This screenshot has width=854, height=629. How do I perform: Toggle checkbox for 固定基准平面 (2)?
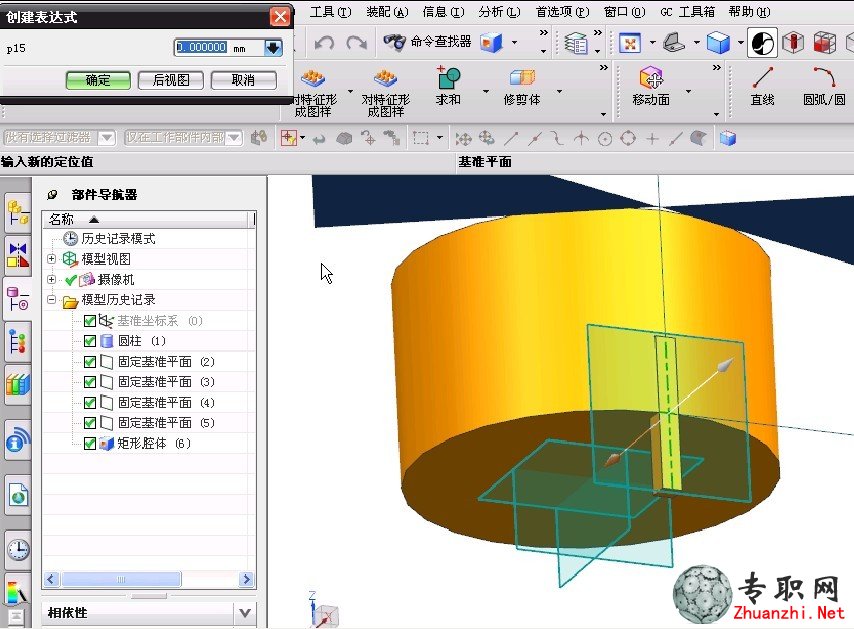[90, 362]
